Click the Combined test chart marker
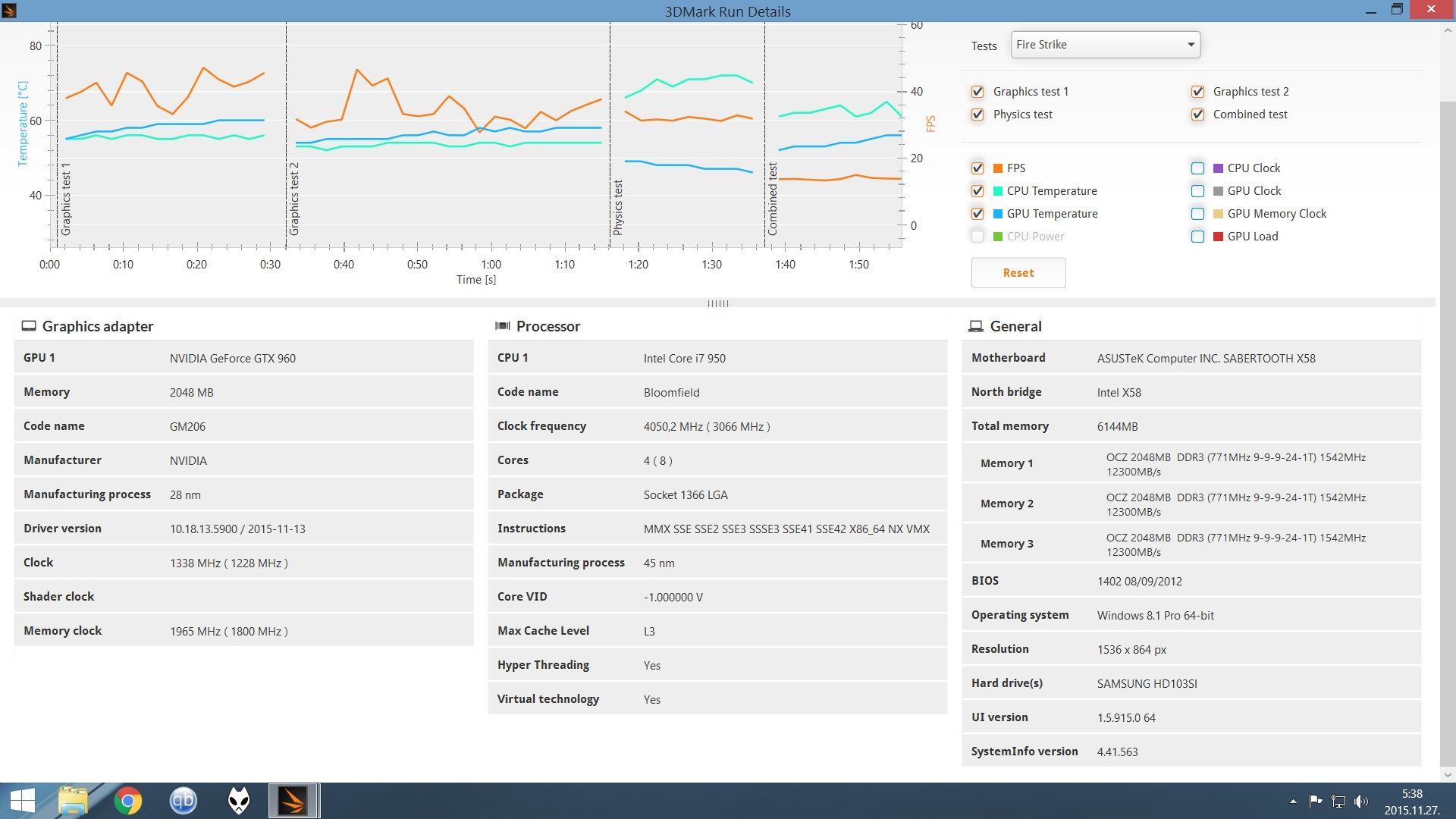 (773, 199)
